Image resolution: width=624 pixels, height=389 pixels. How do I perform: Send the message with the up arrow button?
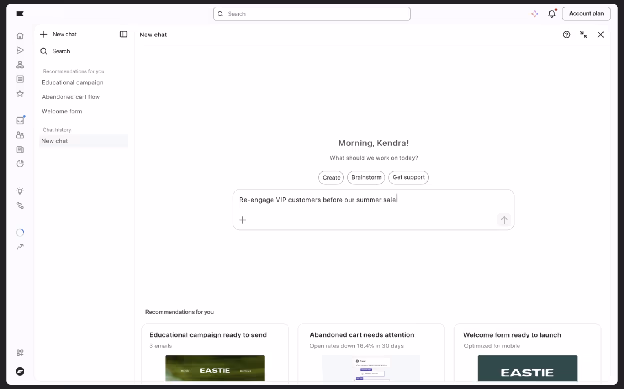[x=504, y=220]
